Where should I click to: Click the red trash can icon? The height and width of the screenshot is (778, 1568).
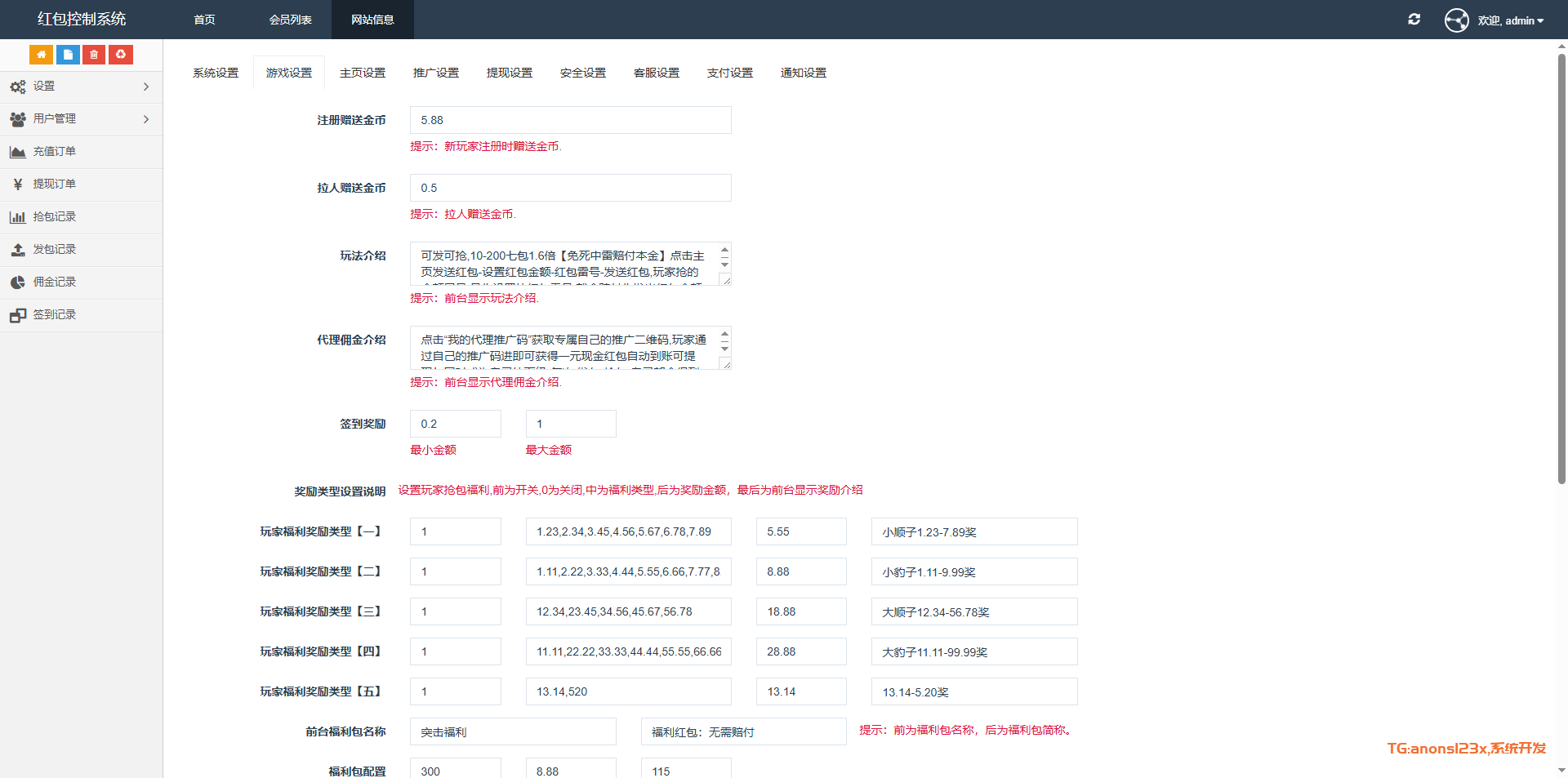94,55
